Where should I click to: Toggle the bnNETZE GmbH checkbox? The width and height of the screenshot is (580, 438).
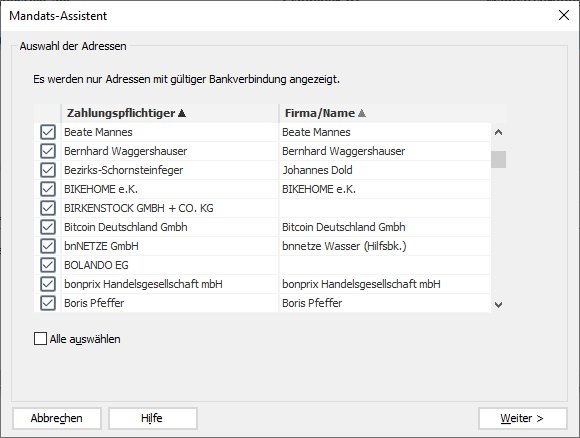click(x=48, y=246)
